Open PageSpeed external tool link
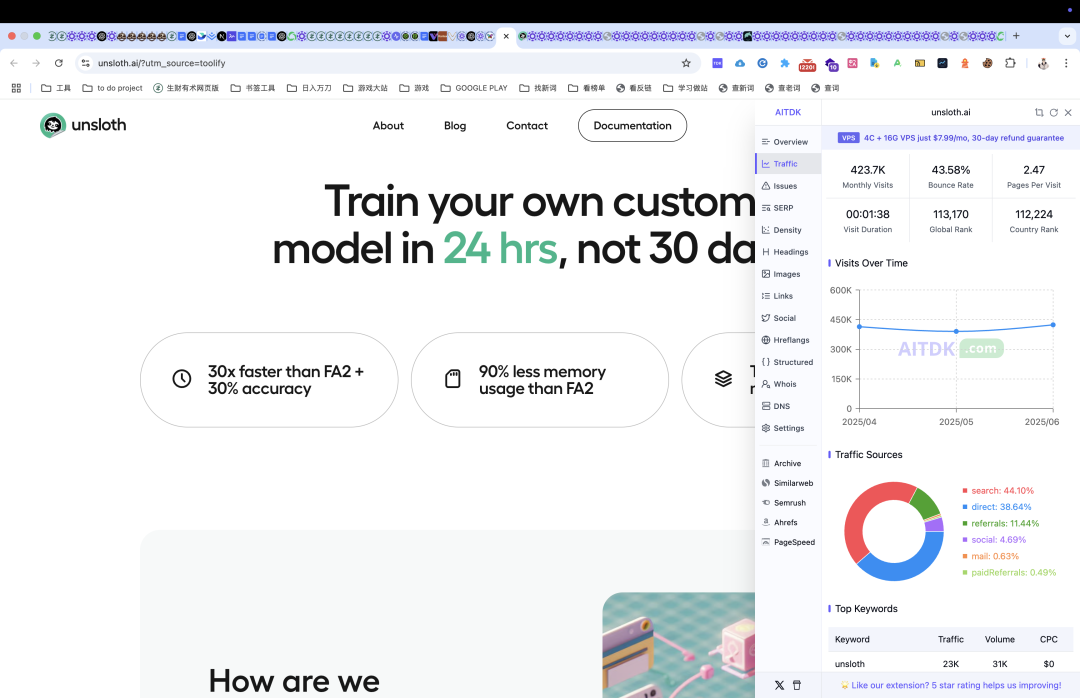1080x698 pixels. click(x=787, y=542)
